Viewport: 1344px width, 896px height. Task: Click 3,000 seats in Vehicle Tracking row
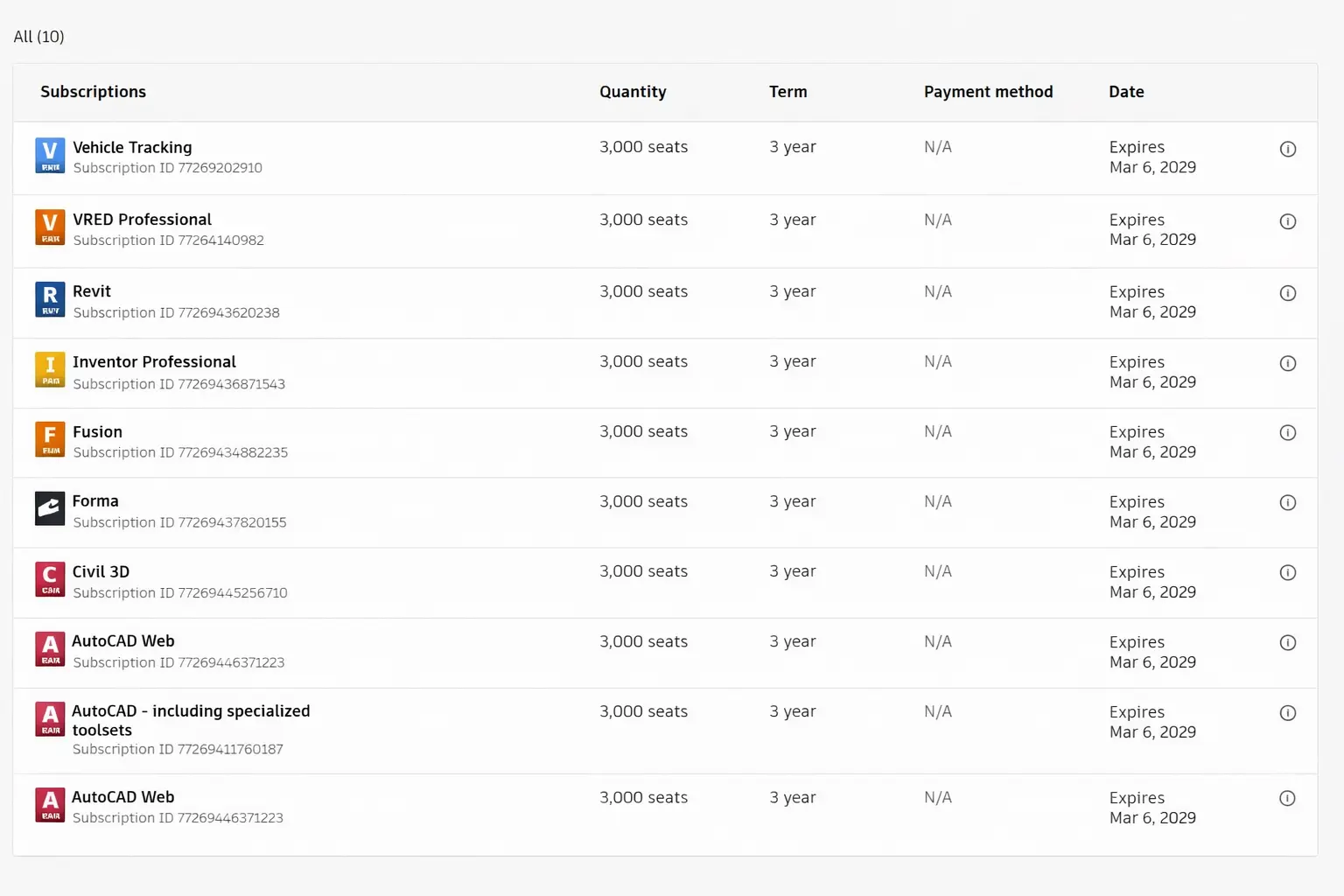click(x=643, y=147)
